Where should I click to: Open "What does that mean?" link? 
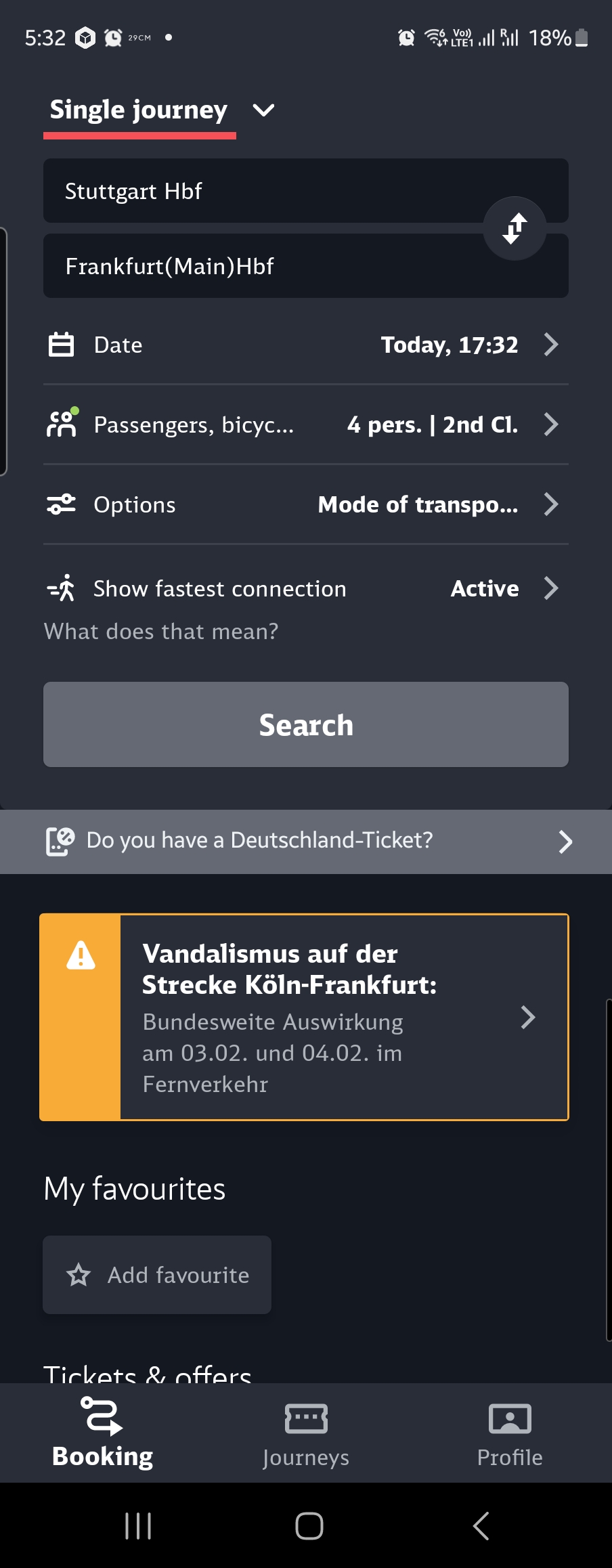click(x=161, y=632)
